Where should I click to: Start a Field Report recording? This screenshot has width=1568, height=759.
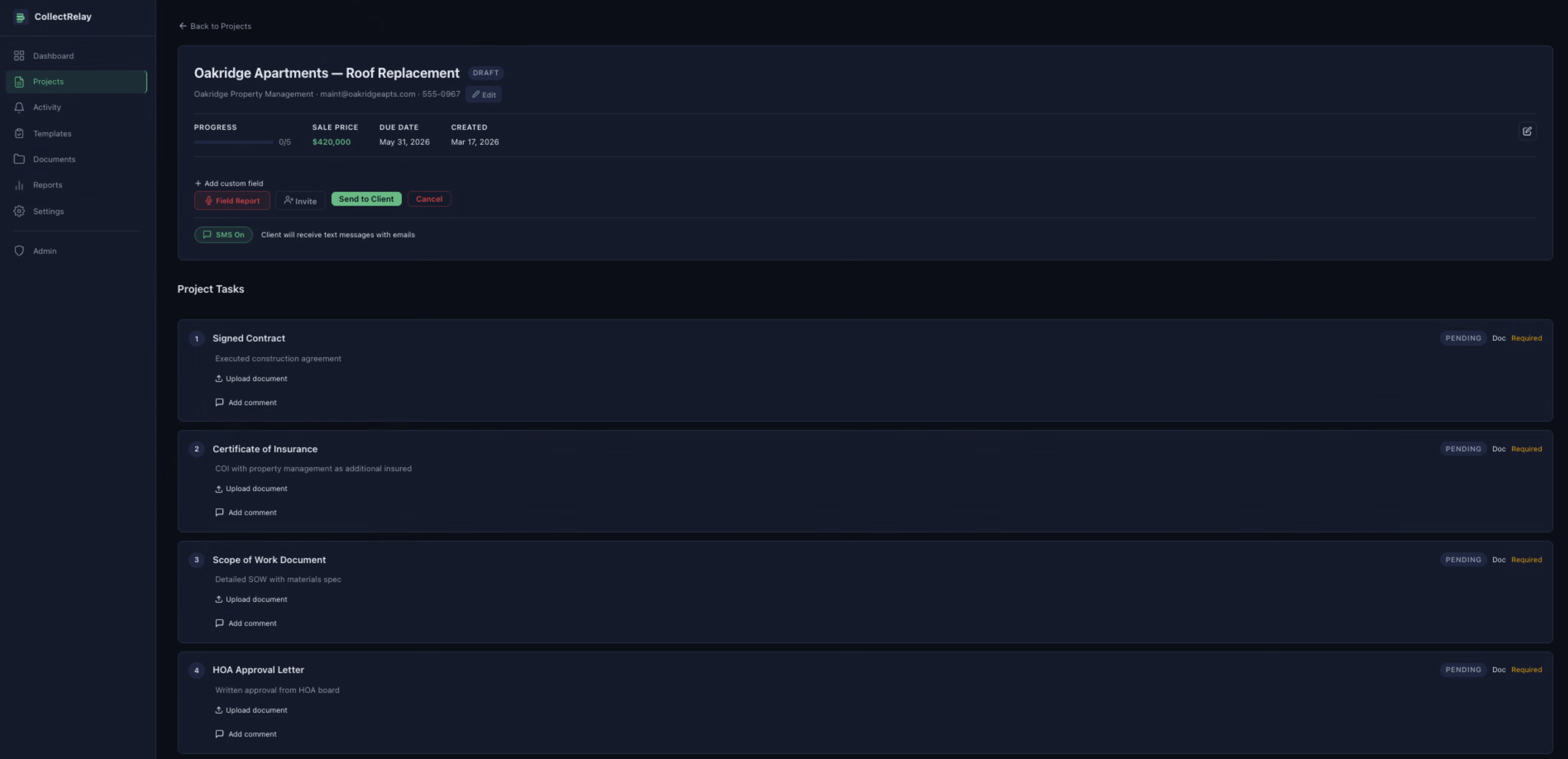click(232, 200)
